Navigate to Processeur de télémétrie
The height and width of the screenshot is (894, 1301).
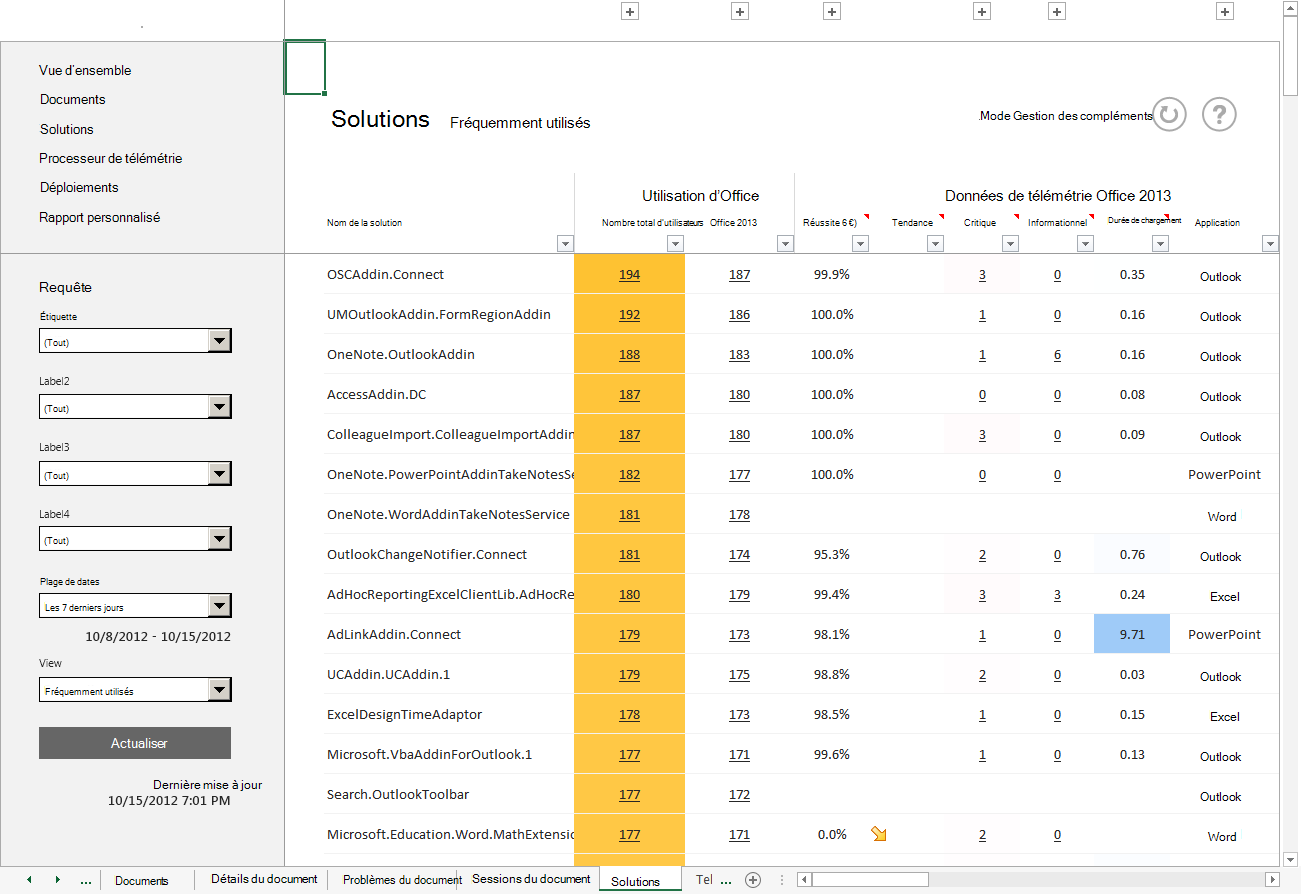(x=109, y=158)
